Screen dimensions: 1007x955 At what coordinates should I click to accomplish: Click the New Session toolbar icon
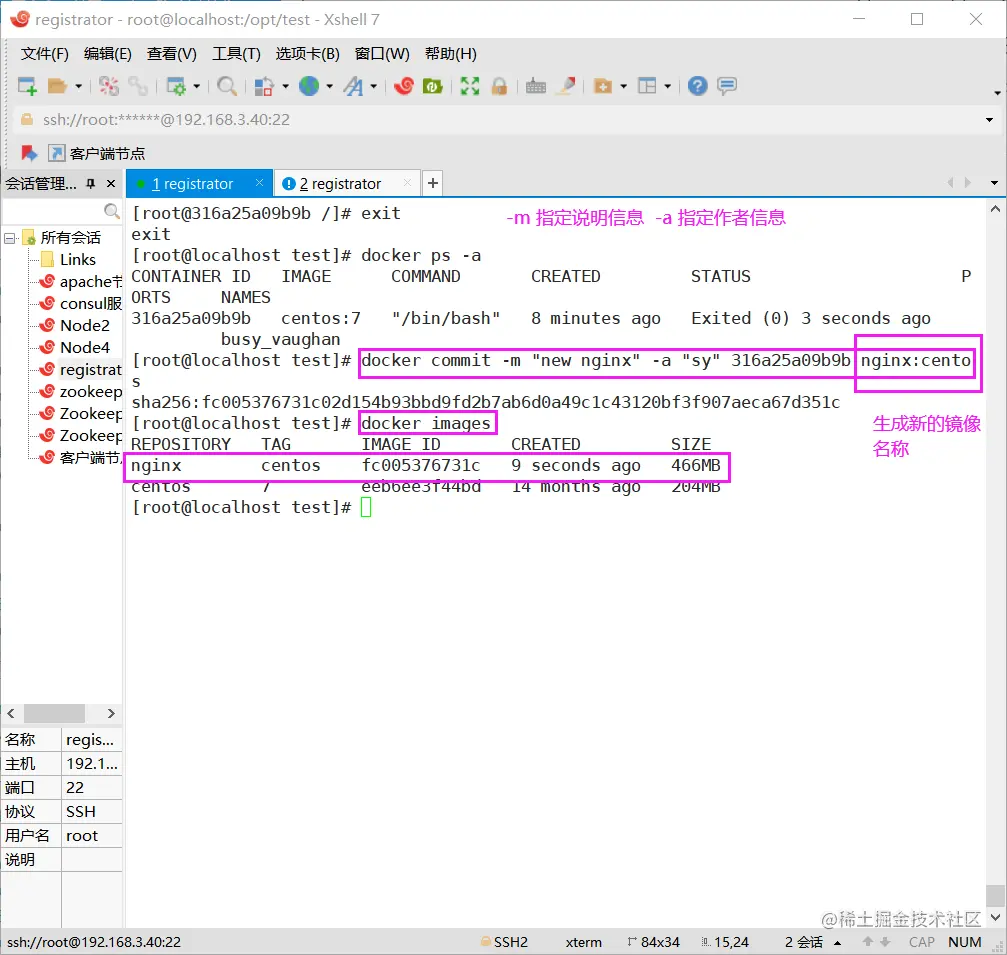tap(27, 85)
